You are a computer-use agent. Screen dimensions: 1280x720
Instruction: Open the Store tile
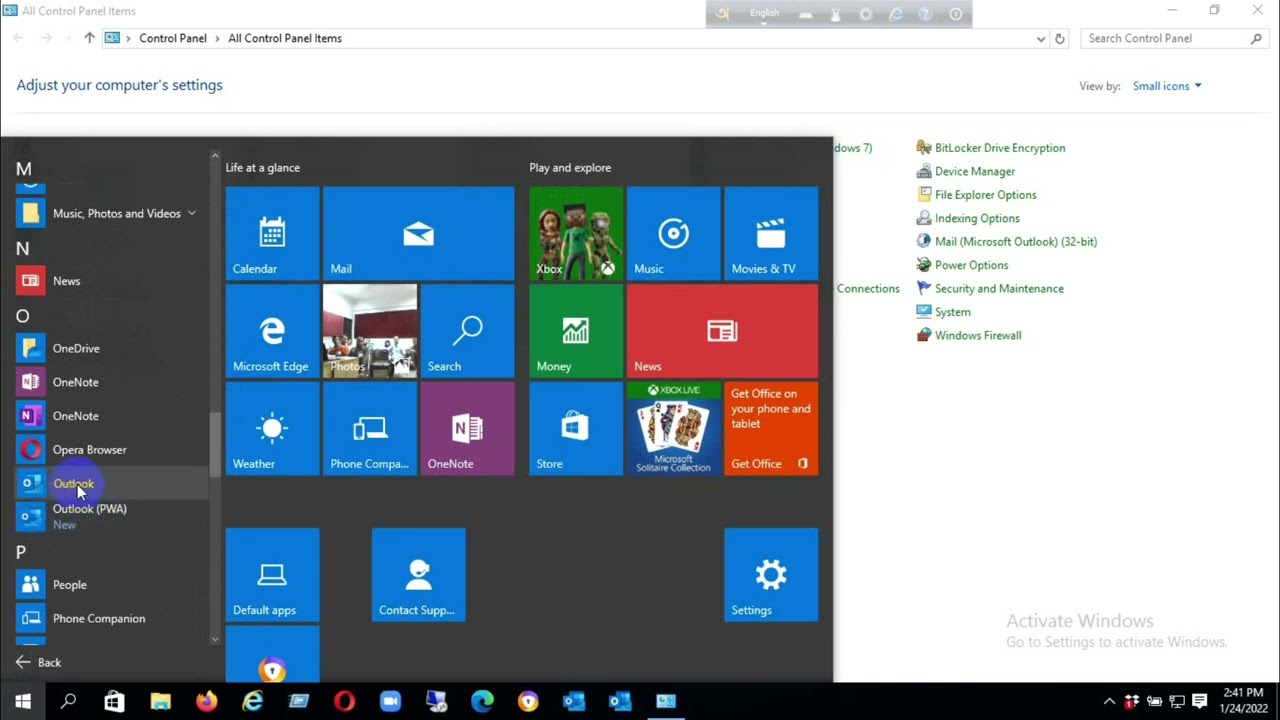575,428
